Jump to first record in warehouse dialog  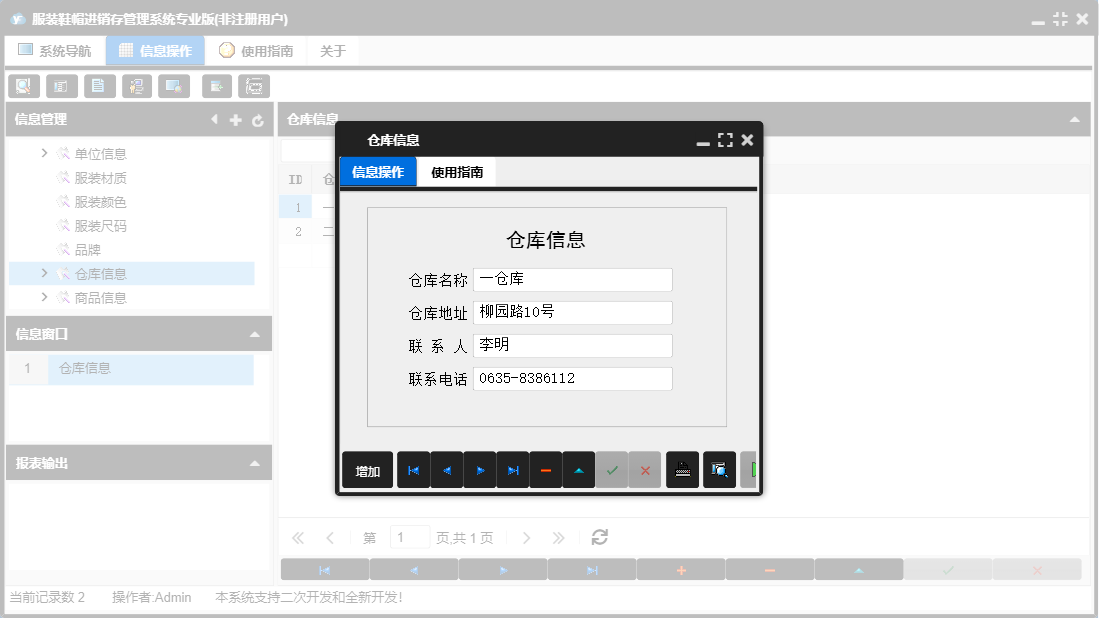(413, 469)
